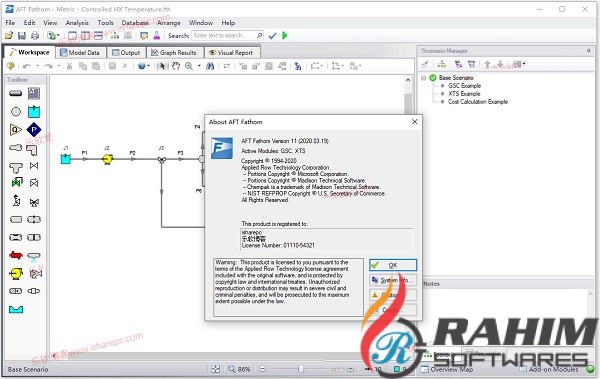Choose the blue diamond Assigned Pressure junction

pos(34,130)
